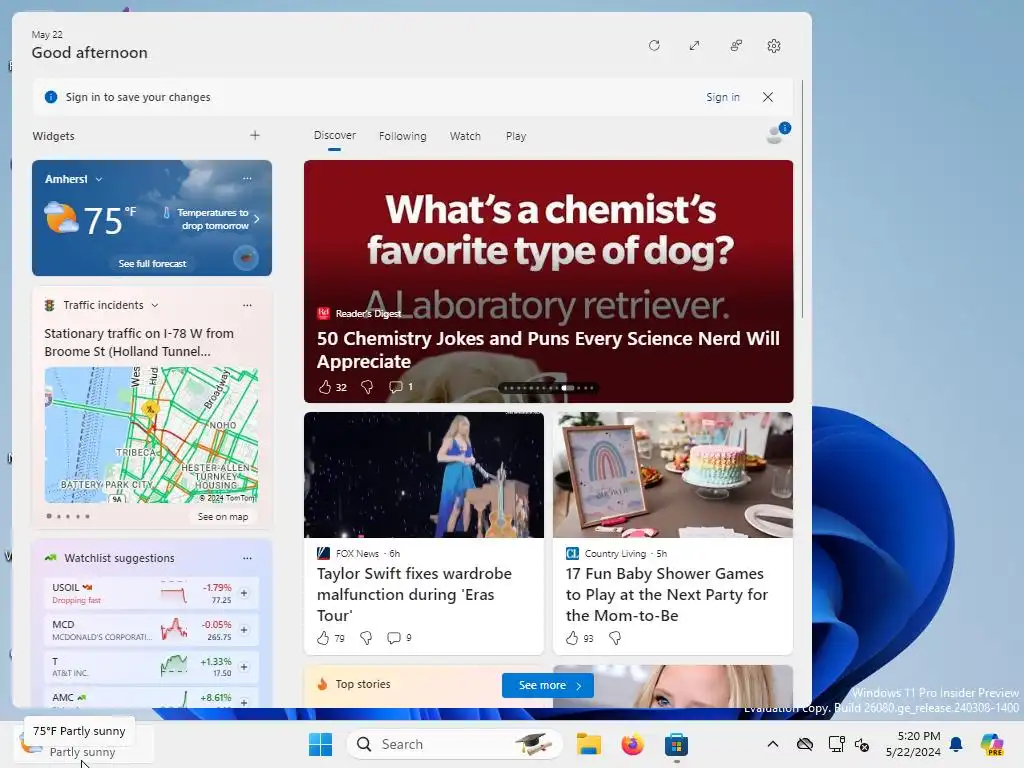Launch Firefox from taskbar
The image size is (1024, 768).
coord(632,744)
